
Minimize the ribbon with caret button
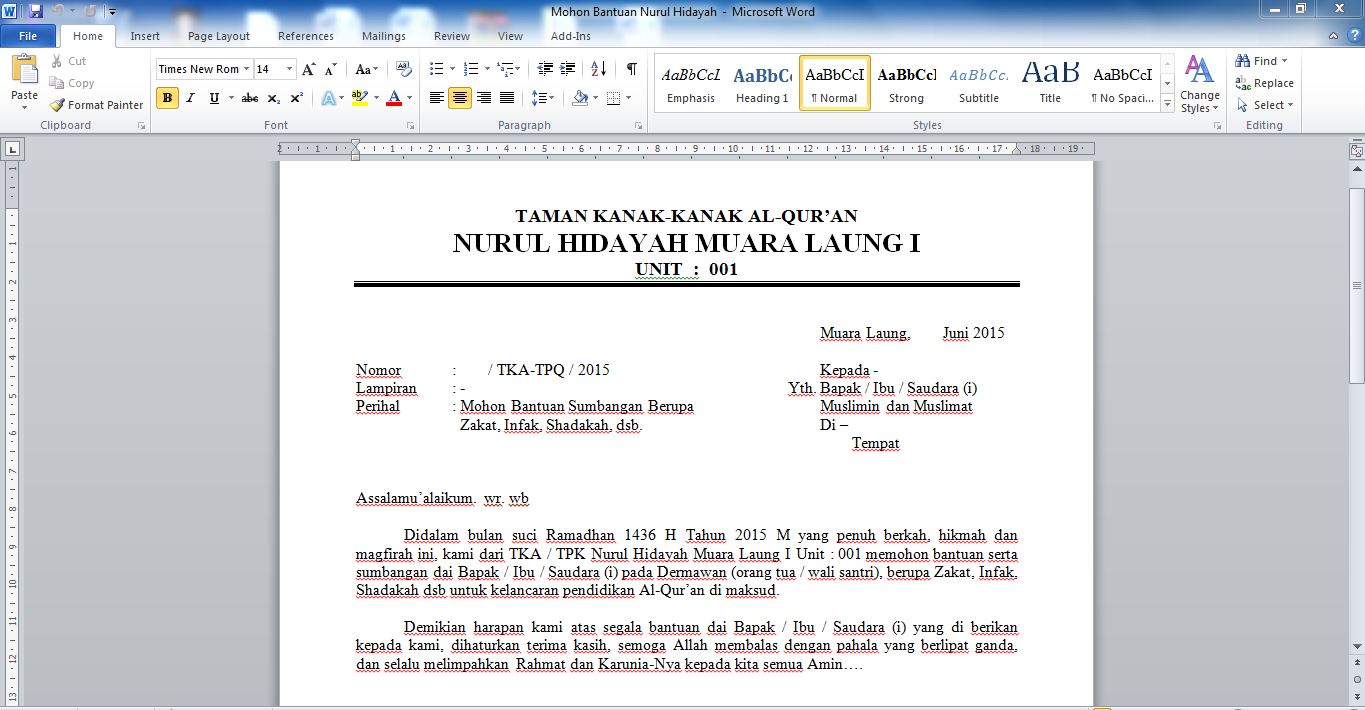[1332, 36]
